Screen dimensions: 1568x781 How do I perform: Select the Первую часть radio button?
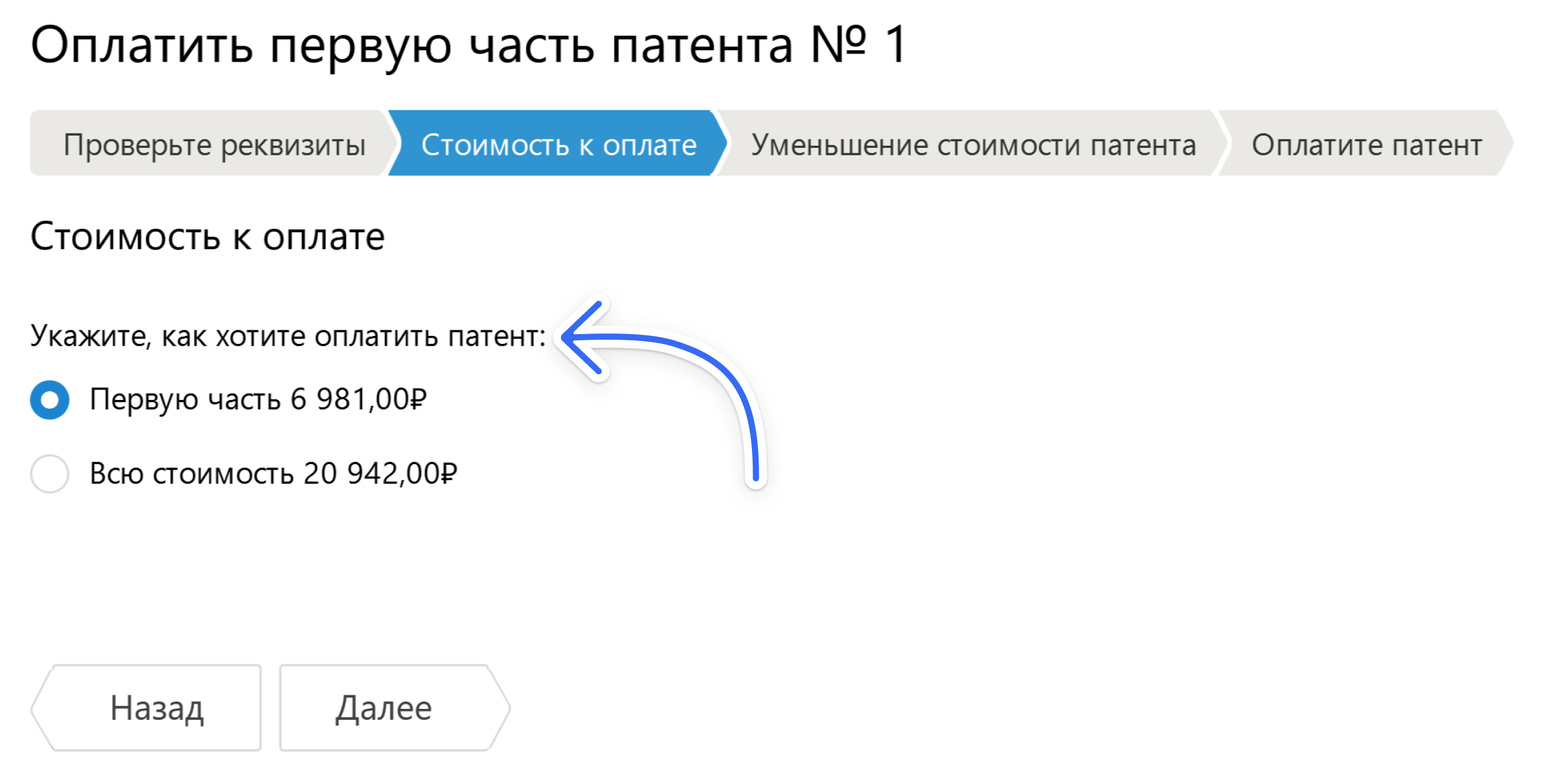pos(49,399)
